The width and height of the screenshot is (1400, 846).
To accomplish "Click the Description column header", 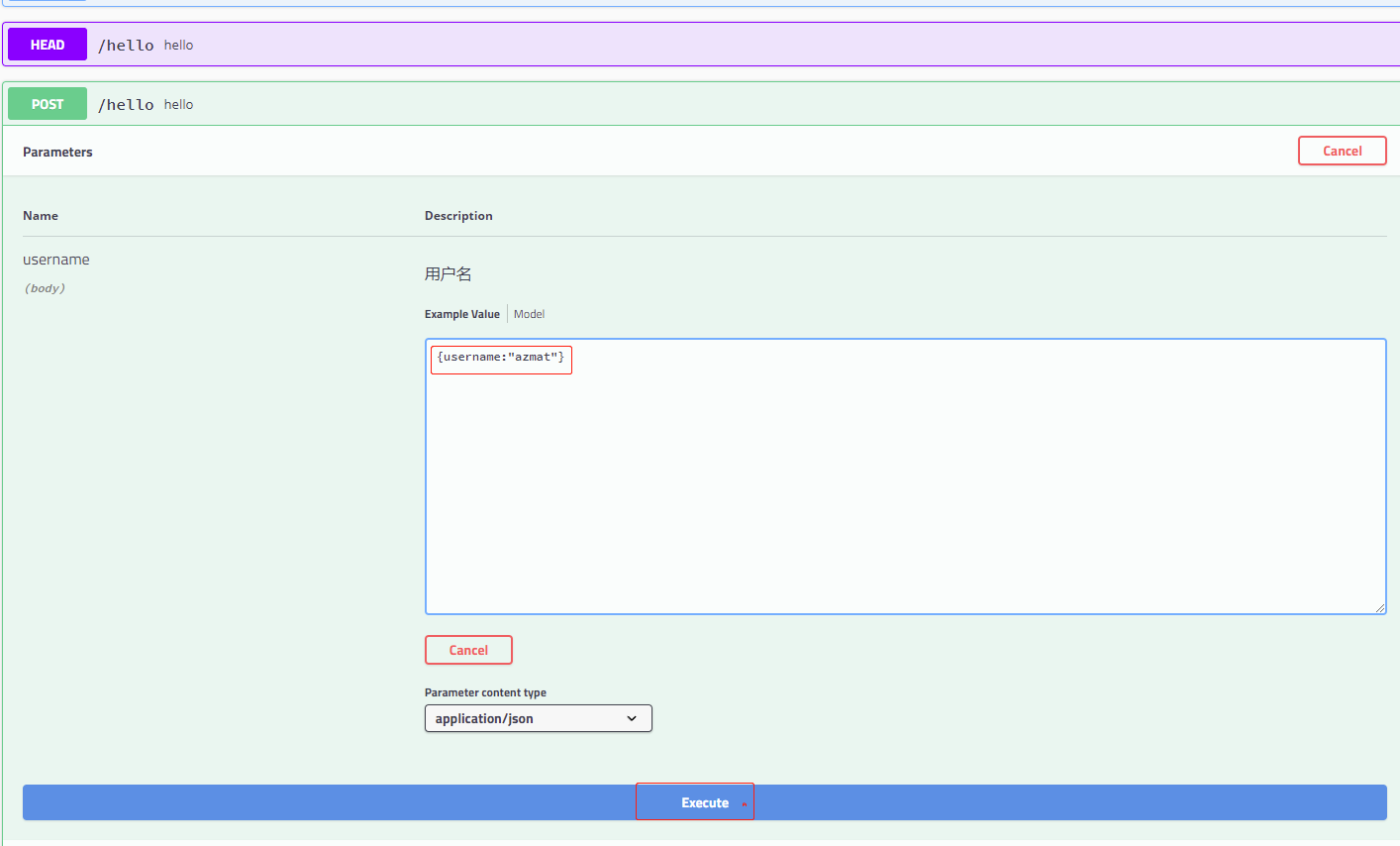I will 458,215.
